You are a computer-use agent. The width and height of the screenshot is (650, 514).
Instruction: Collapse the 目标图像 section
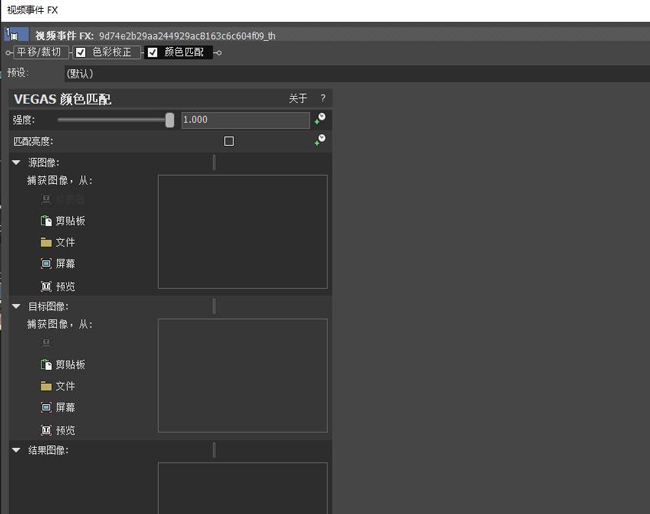16,306
